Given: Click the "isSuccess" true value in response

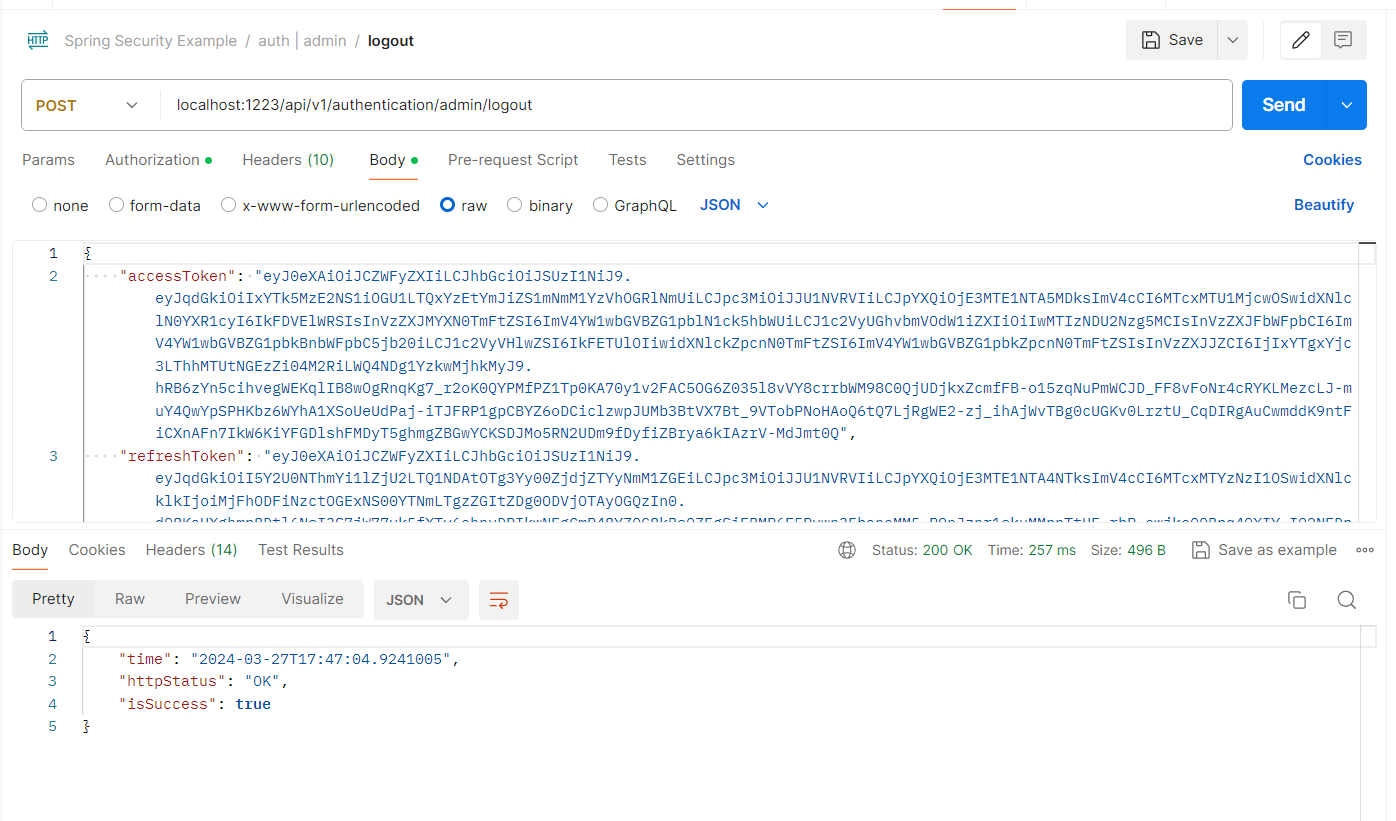Looking at the screenshot, I should (253, 704).
